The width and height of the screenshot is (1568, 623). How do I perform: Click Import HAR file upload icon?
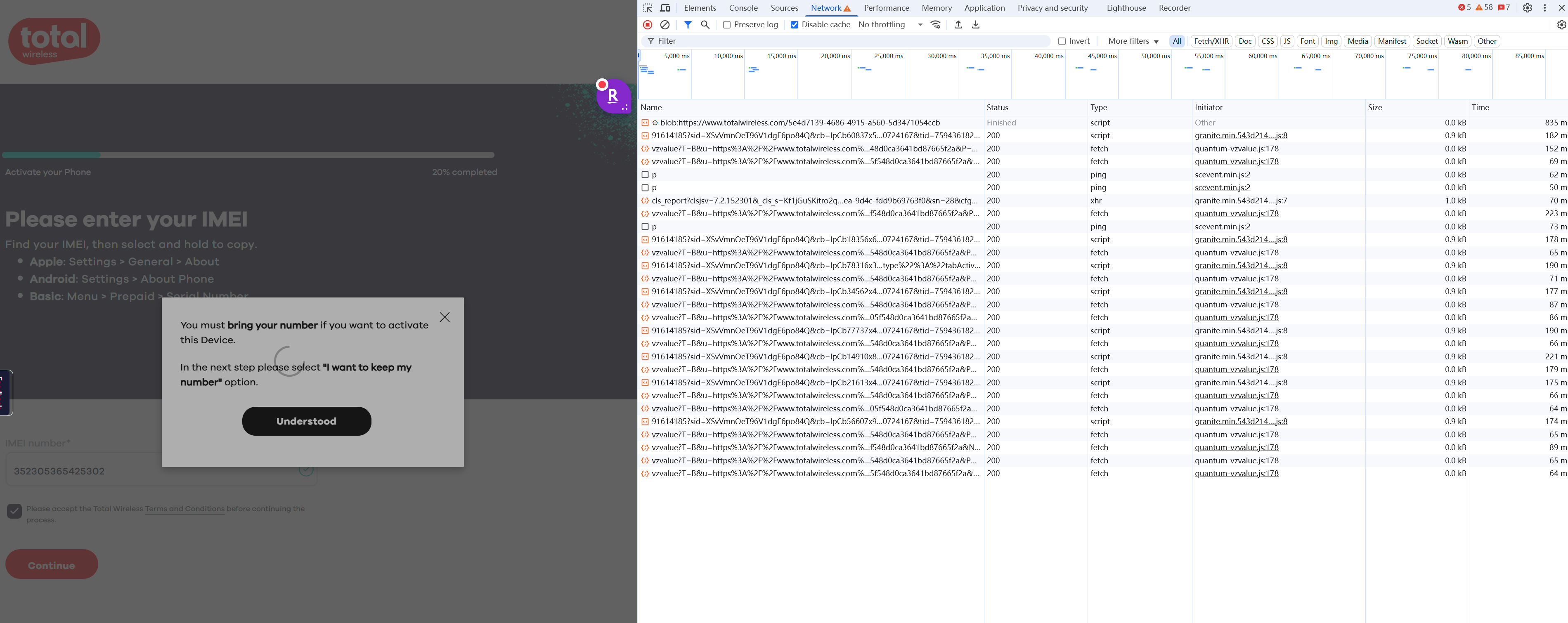click(x=958, y=25)
